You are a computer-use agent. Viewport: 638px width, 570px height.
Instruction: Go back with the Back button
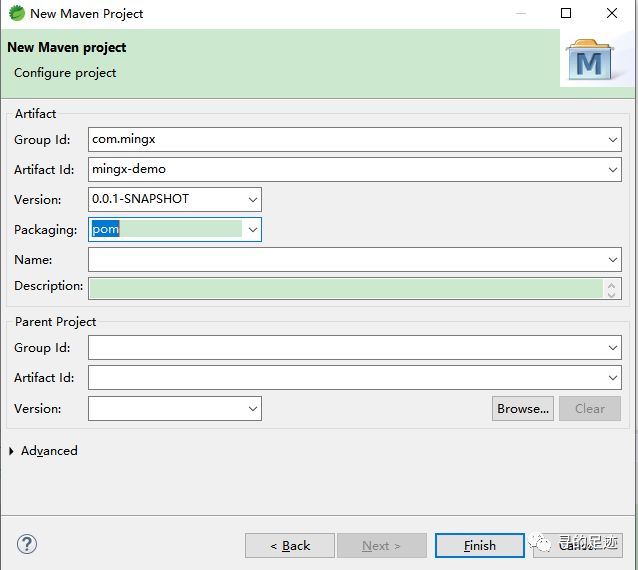[x=290, y=545]
